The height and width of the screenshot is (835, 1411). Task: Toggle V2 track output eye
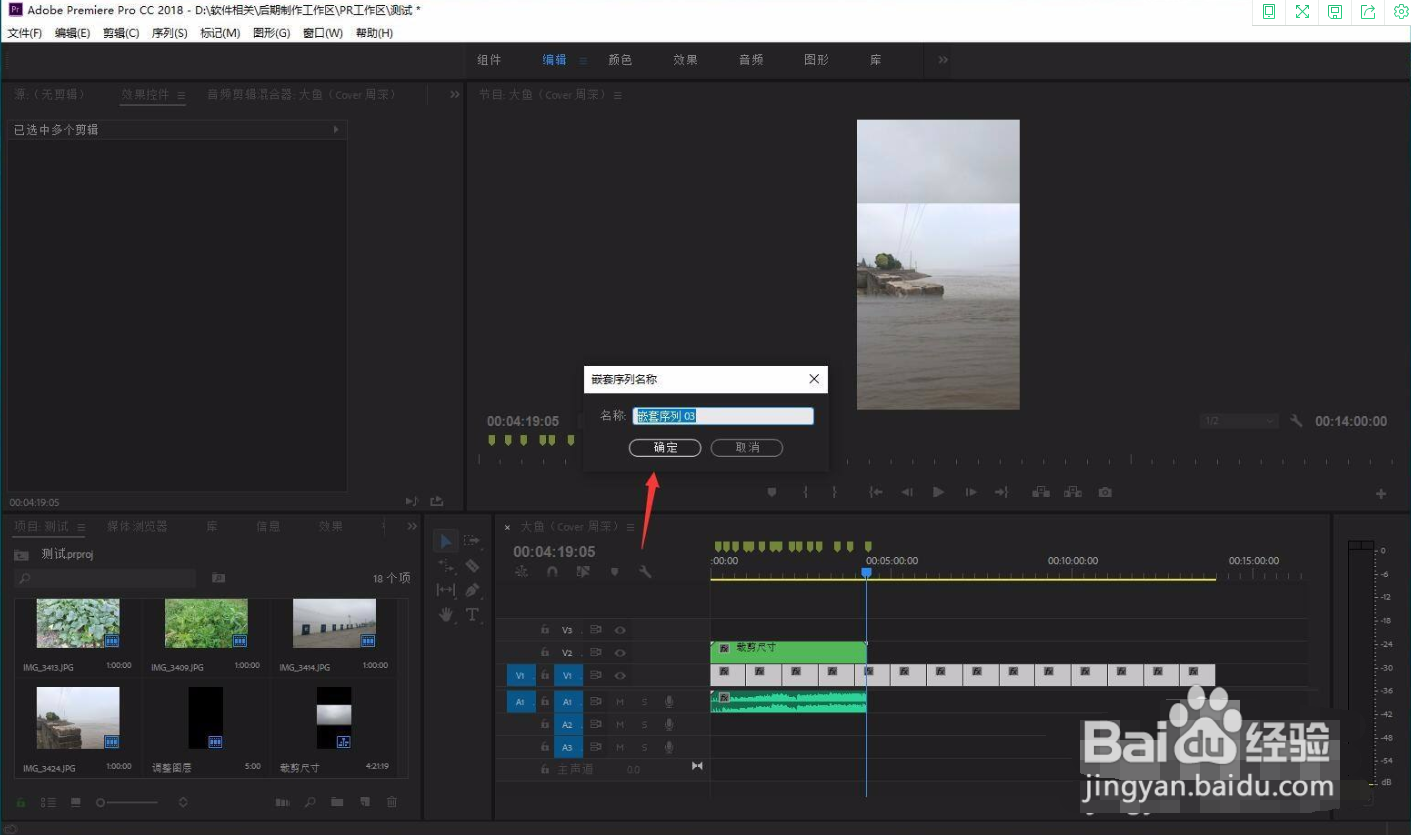(x=620, y=653)
